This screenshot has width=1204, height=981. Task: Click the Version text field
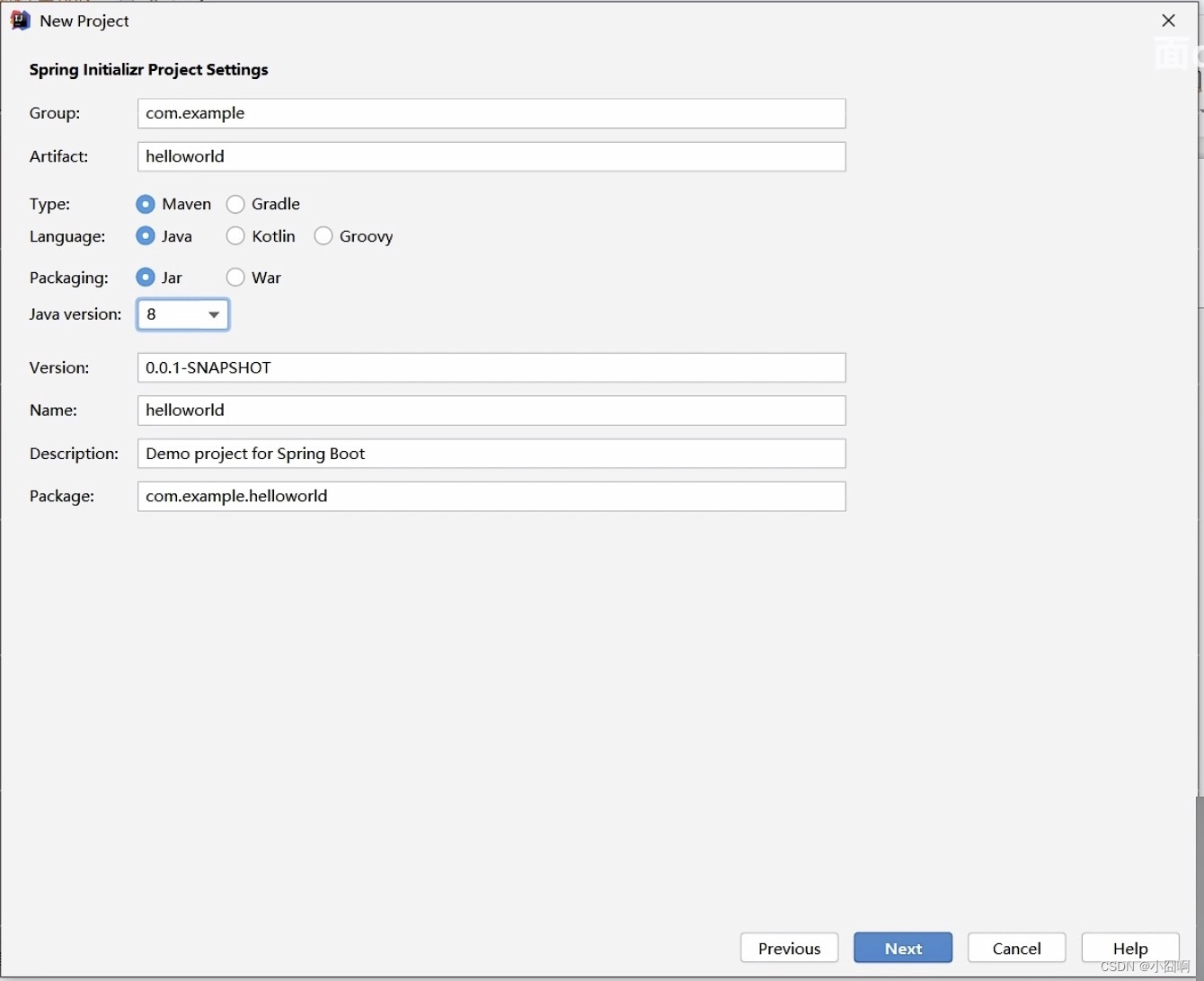491,367
